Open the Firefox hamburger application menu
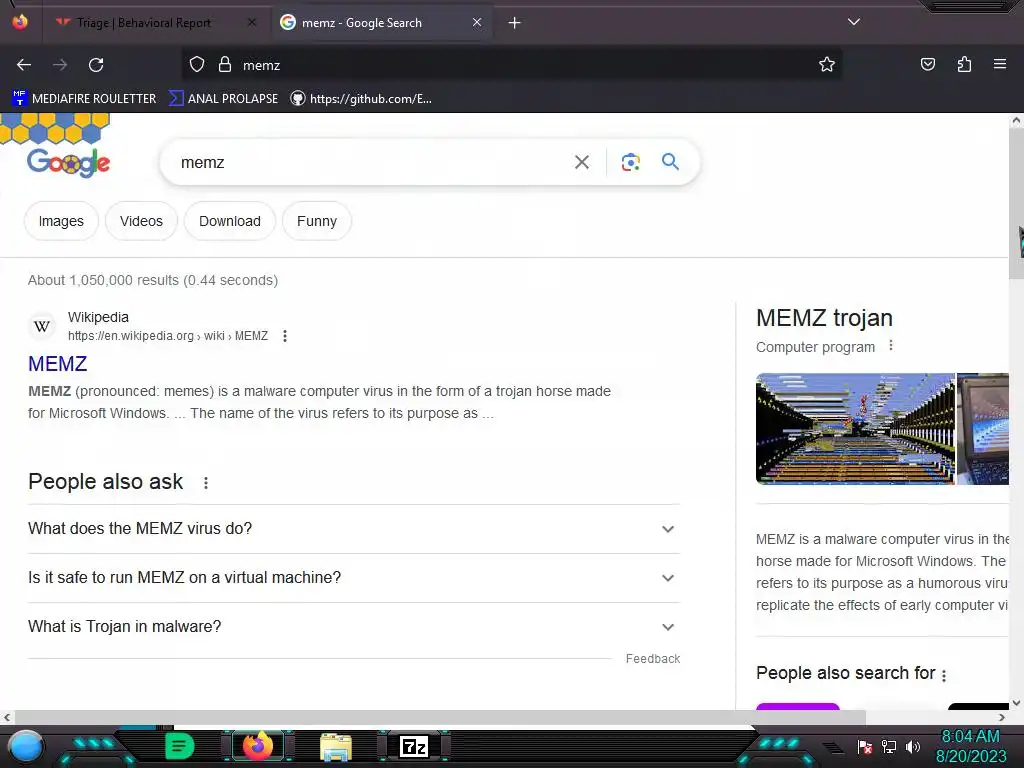Image resolution: width=1024 pixels, height=768 pixels. 999,64
